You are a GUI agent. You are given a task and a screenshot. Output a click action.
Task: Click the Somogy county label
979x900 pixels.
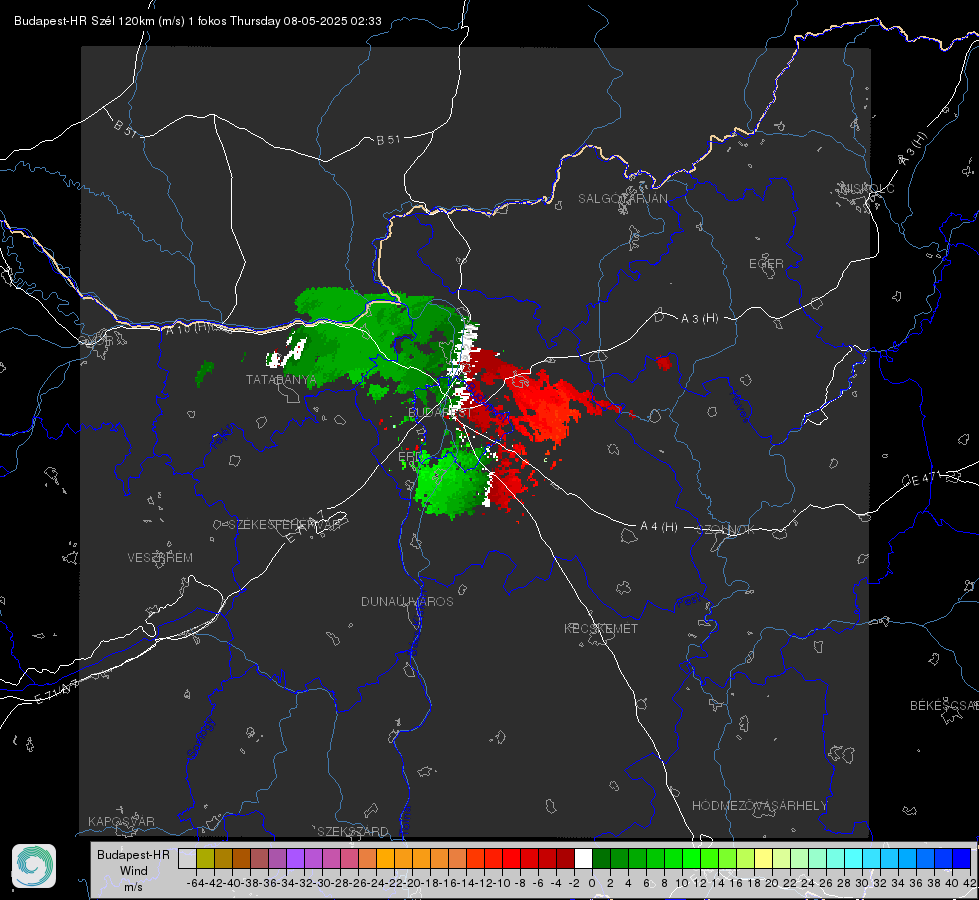201,738
